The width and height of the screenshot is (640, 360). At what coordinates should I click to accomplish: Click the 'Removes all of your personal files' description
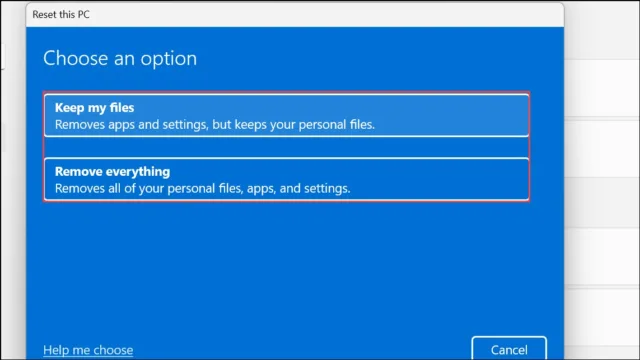pyautogui.click(x=202, y=188)
